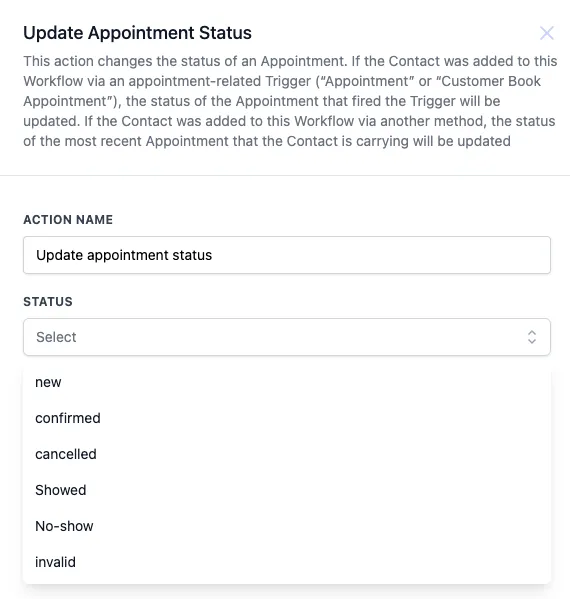Open the Status Select dropdown

point(287,337)
